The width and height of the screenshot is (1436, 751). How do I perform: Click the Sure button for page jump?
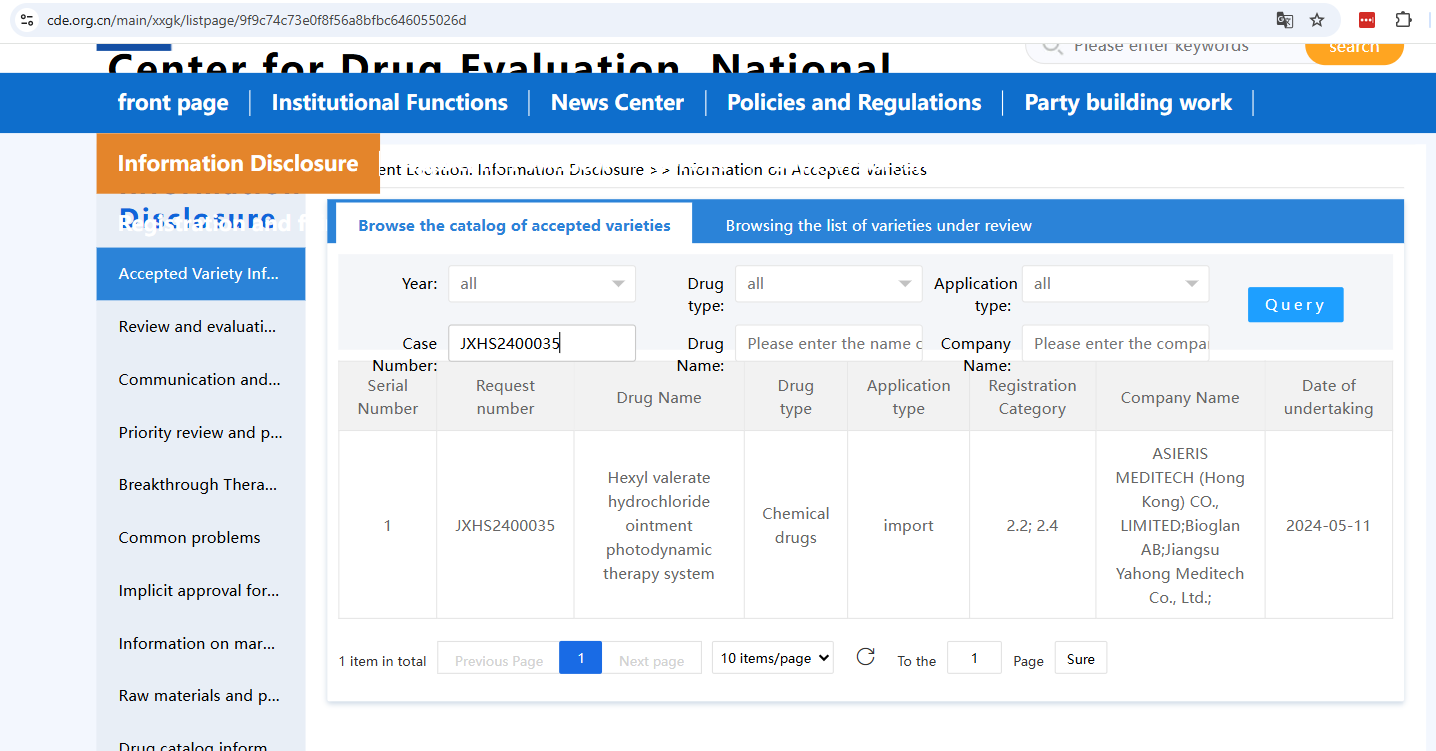pyautogui.click(x=1080, y=659)
